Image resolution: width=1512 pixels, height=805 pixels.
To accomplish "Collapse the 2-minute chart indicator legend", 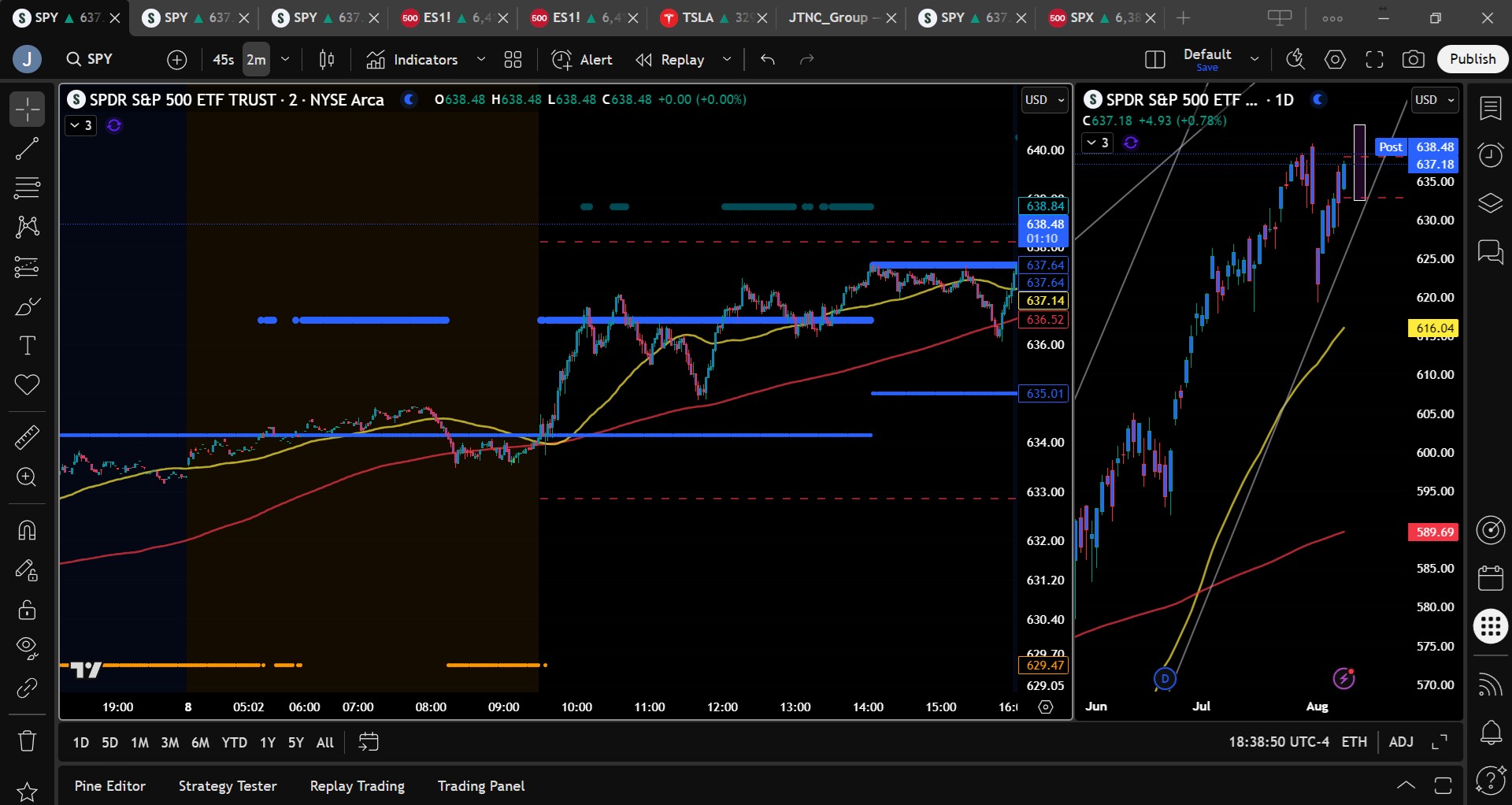I will pos(80,125).
